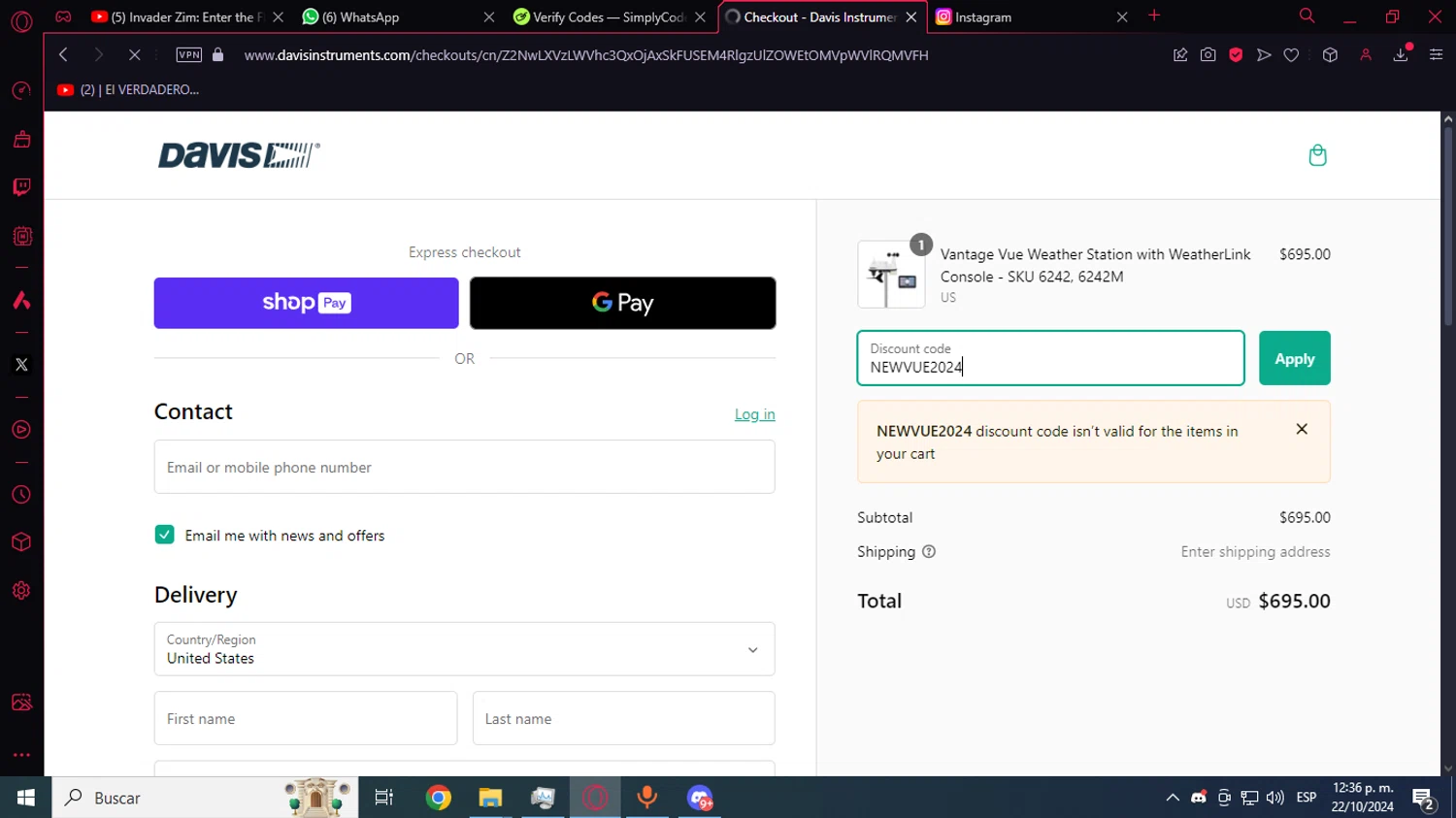Viewport: 1456px width, 818px height.
Task: Pay with the G Pay button
Action: (x=623, y=303)
